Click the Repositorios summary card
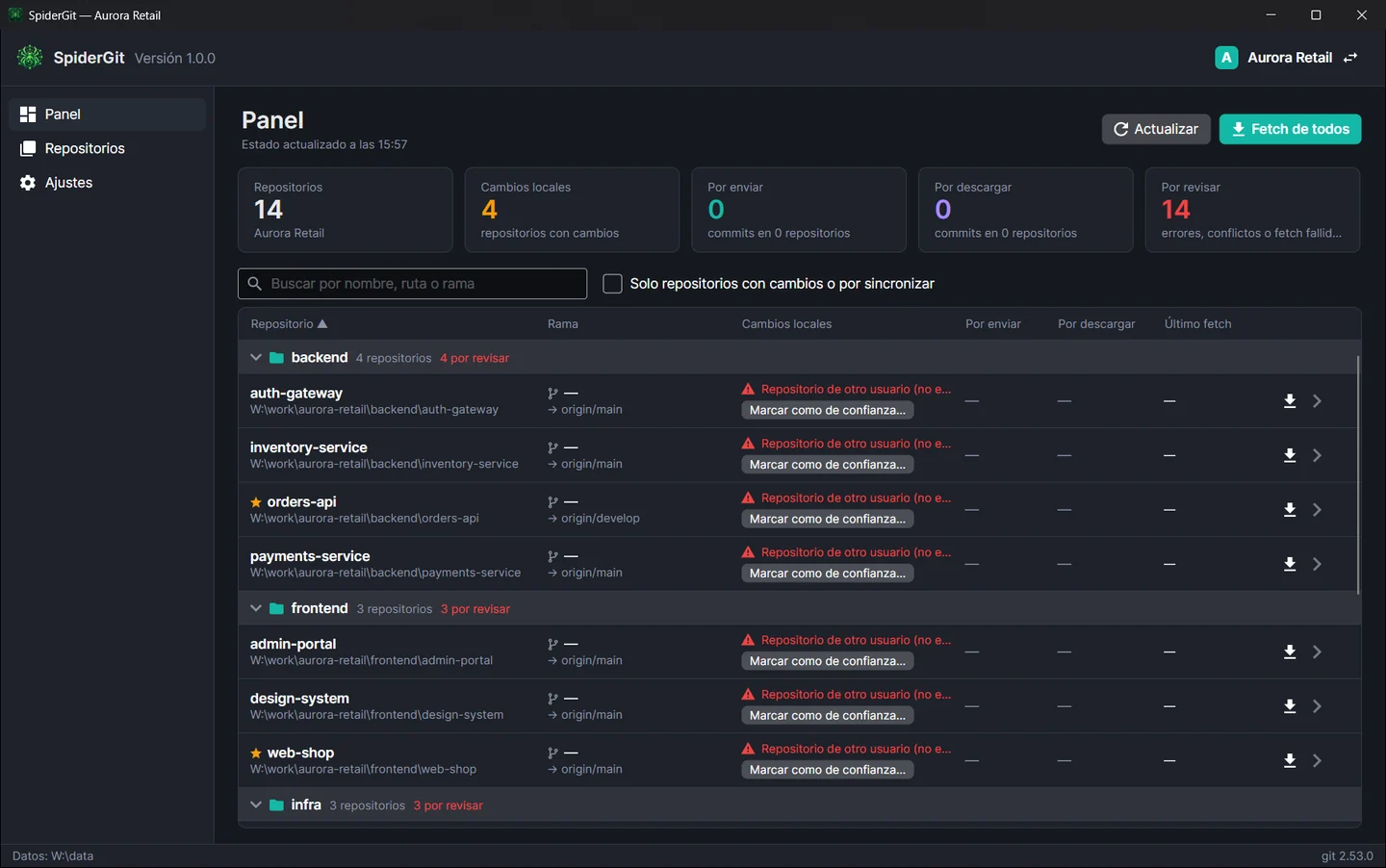The image size is (1386, 868). click(346, 210)
